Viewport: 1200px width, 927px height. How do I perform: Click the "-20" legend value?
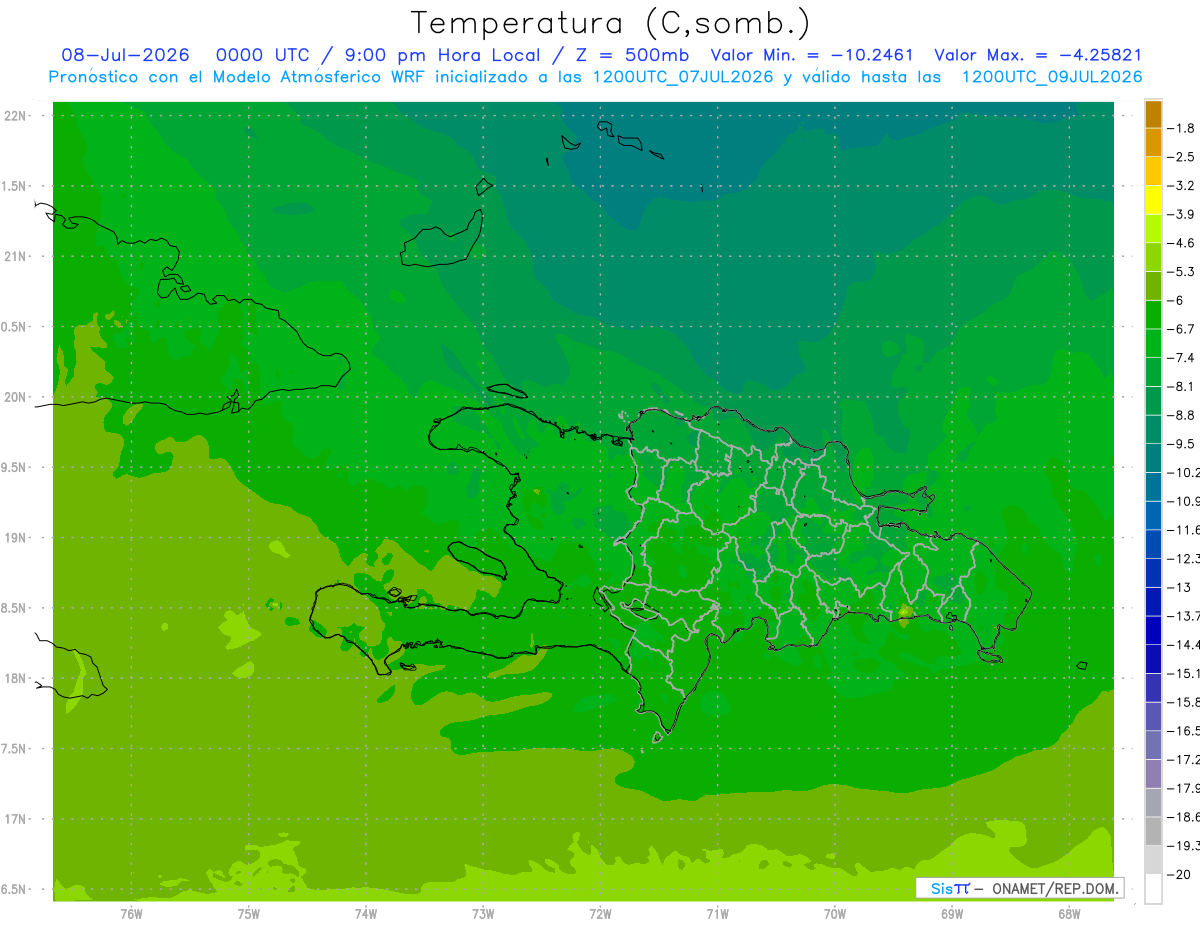[x=1178, y=875]
